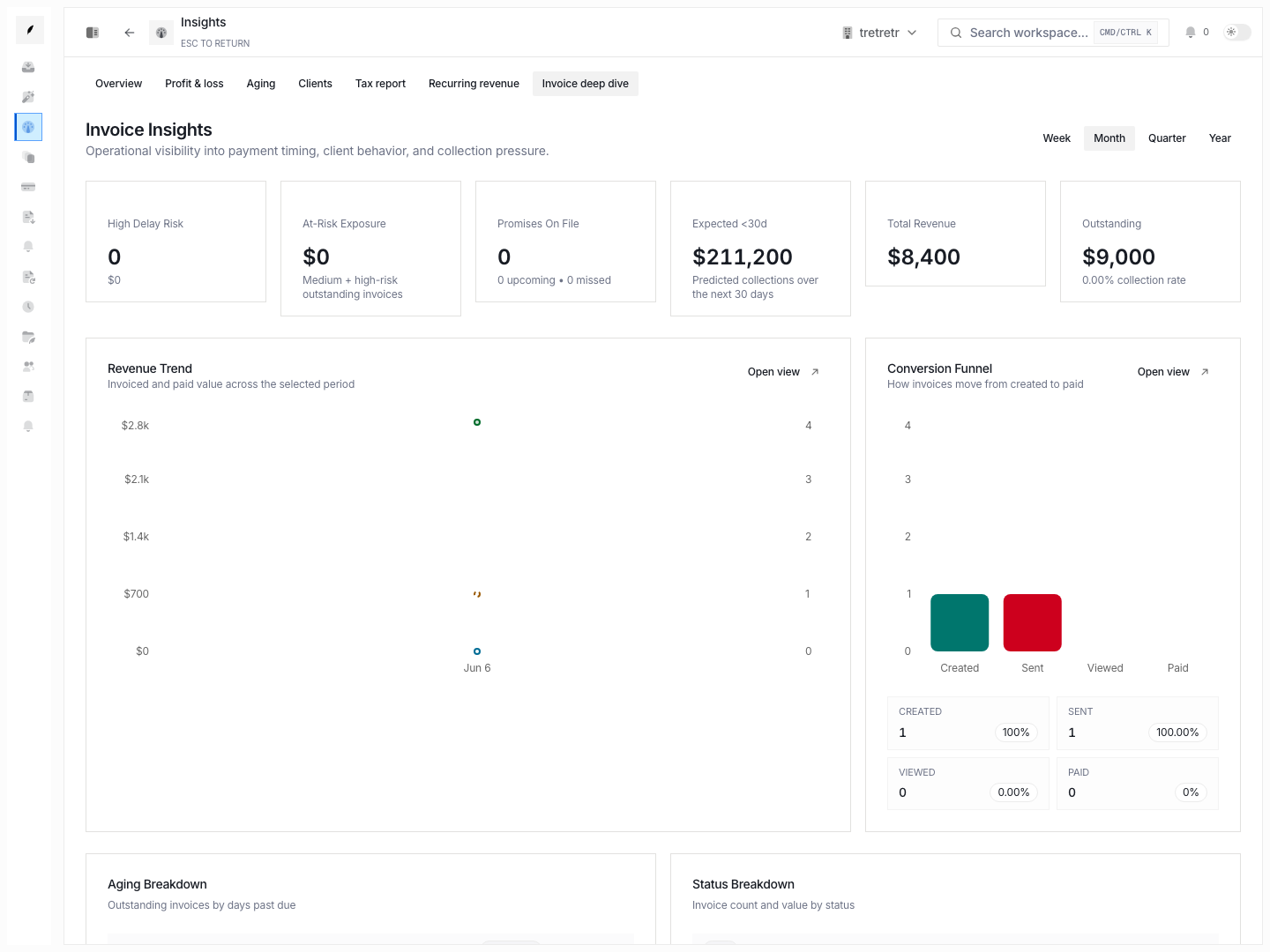Toggle the light/dark theme switch
Viewport: 1270px width, 952px height.
[x=1236, y=33]
